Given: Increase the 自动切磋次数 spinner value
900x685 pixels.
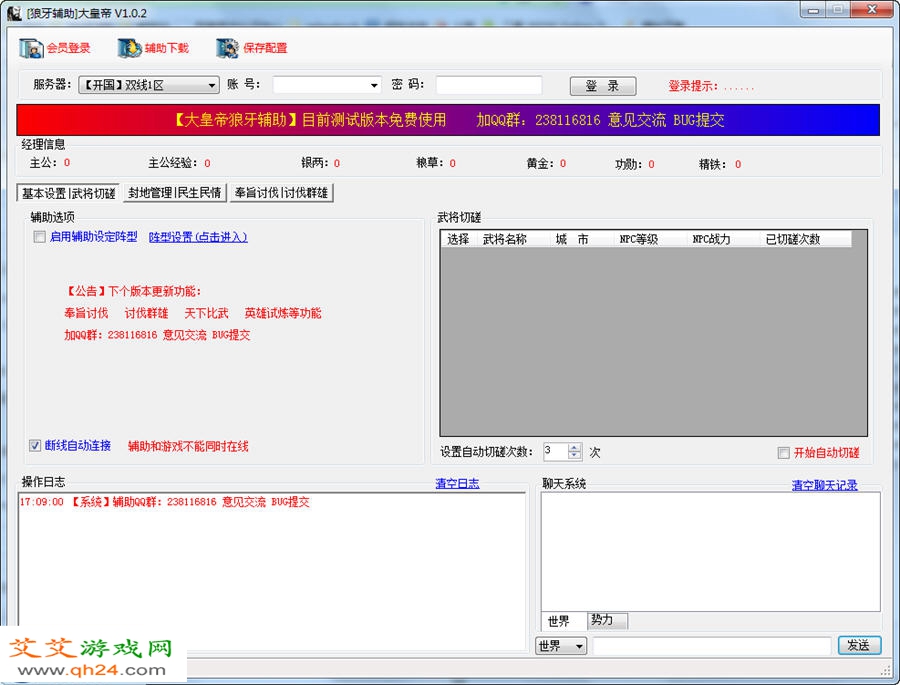Looking at the screenshot, I should point(574,448).
